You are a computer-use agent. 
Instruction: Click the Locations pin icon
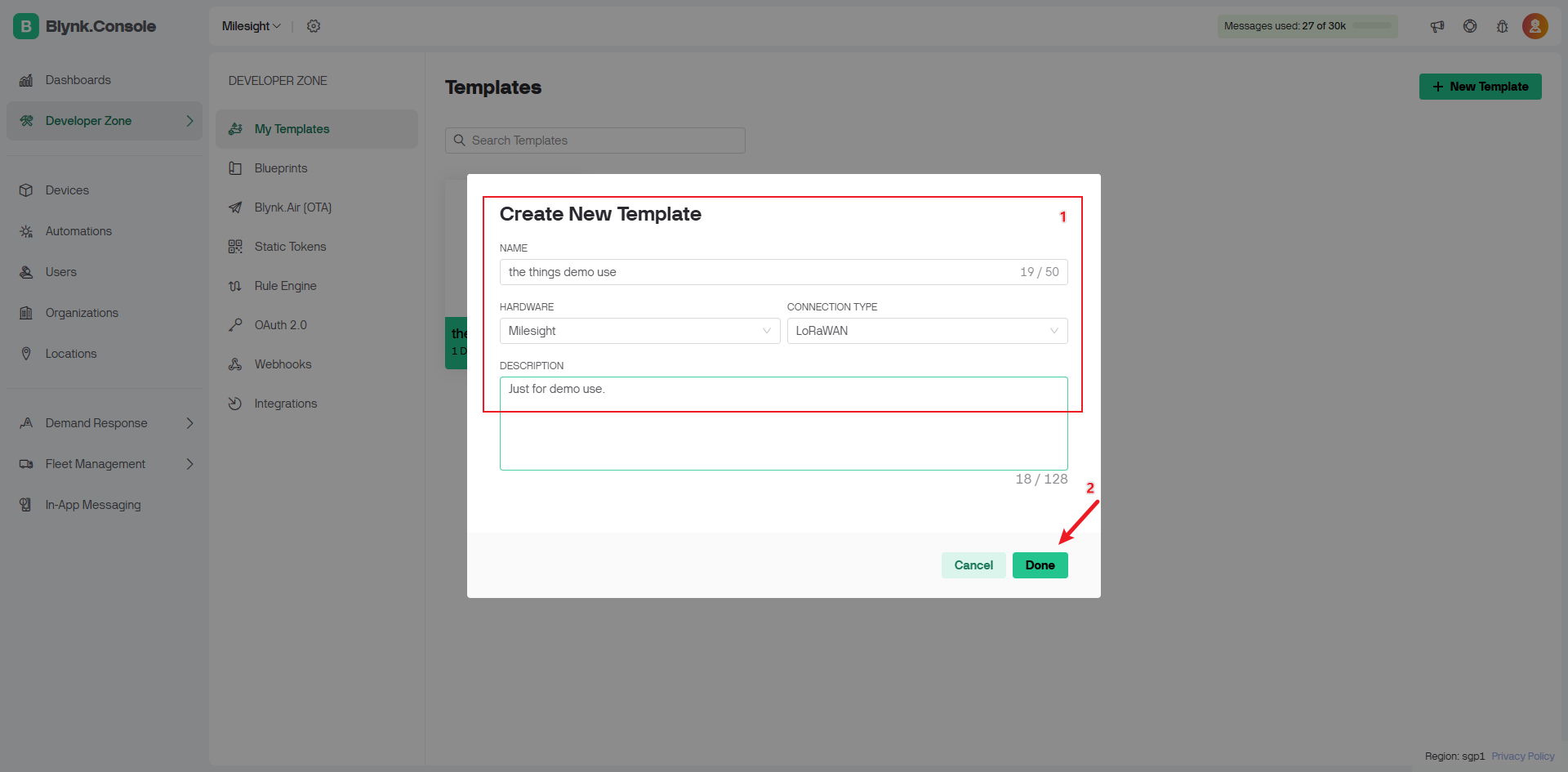tap(26, 354)
